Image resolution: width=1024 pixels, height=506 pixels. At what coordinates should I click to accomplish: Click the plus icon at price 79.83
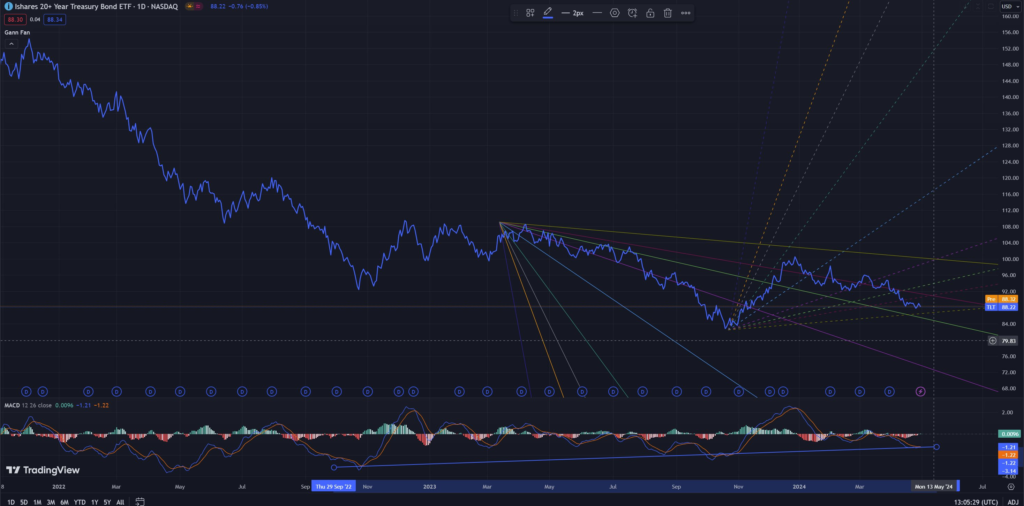993,340
